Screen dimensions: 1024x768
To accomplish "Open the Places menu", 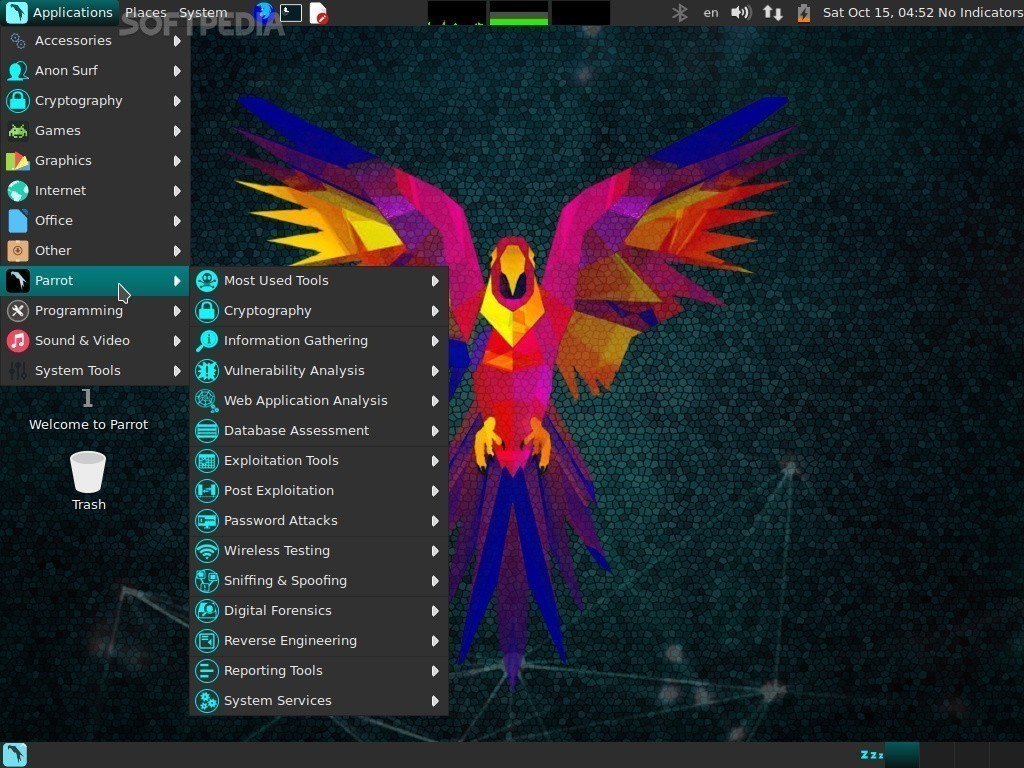I will [x=145, y=12].
